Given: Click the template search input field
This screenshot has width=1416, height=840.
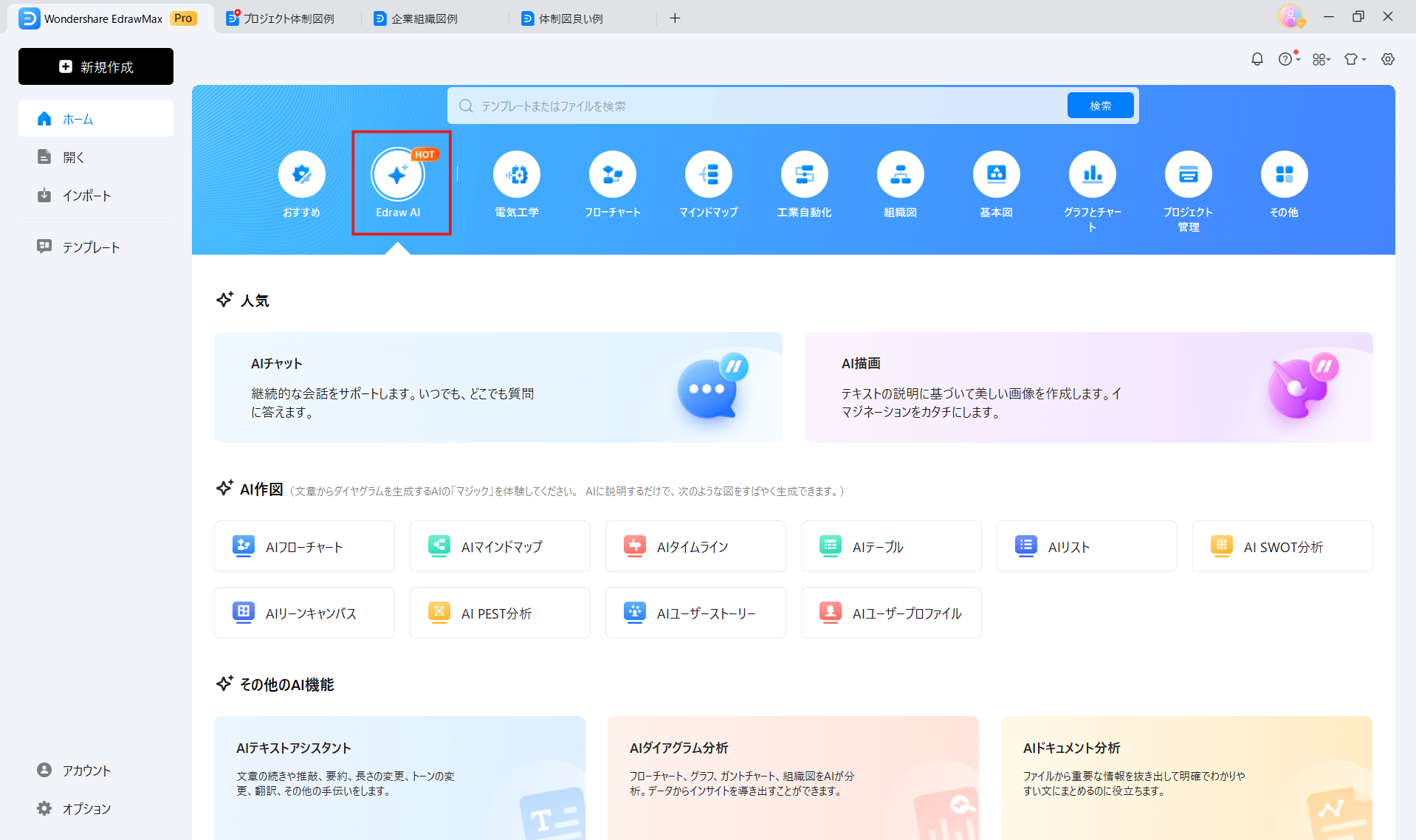Looking at the screenshot, I should (760, 106).
